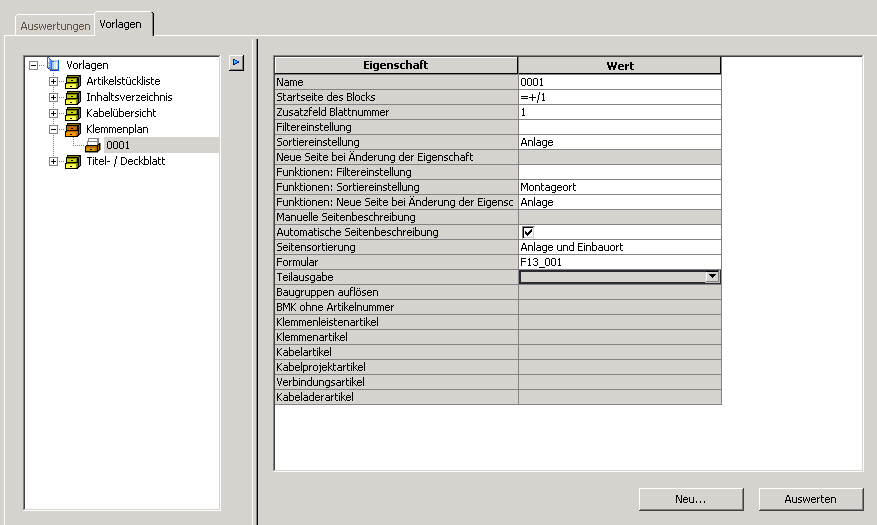Click Sortiereinstellung value Anlage
The height and width of the screenshot is (525, 877).
(x=619, y=142)
